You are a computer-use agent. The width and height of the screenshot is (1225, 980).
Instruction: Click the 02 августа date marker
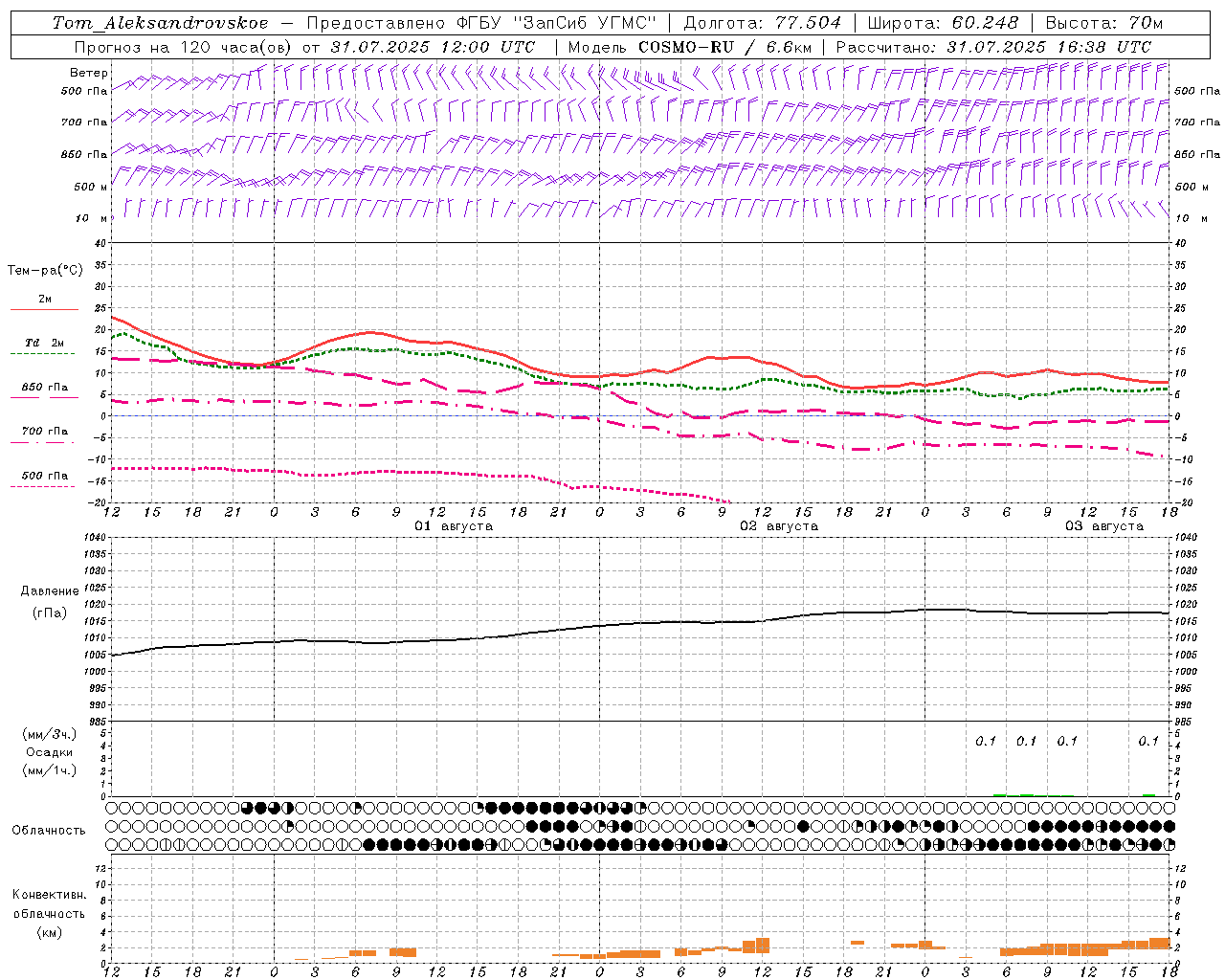[x=779, y=526]
